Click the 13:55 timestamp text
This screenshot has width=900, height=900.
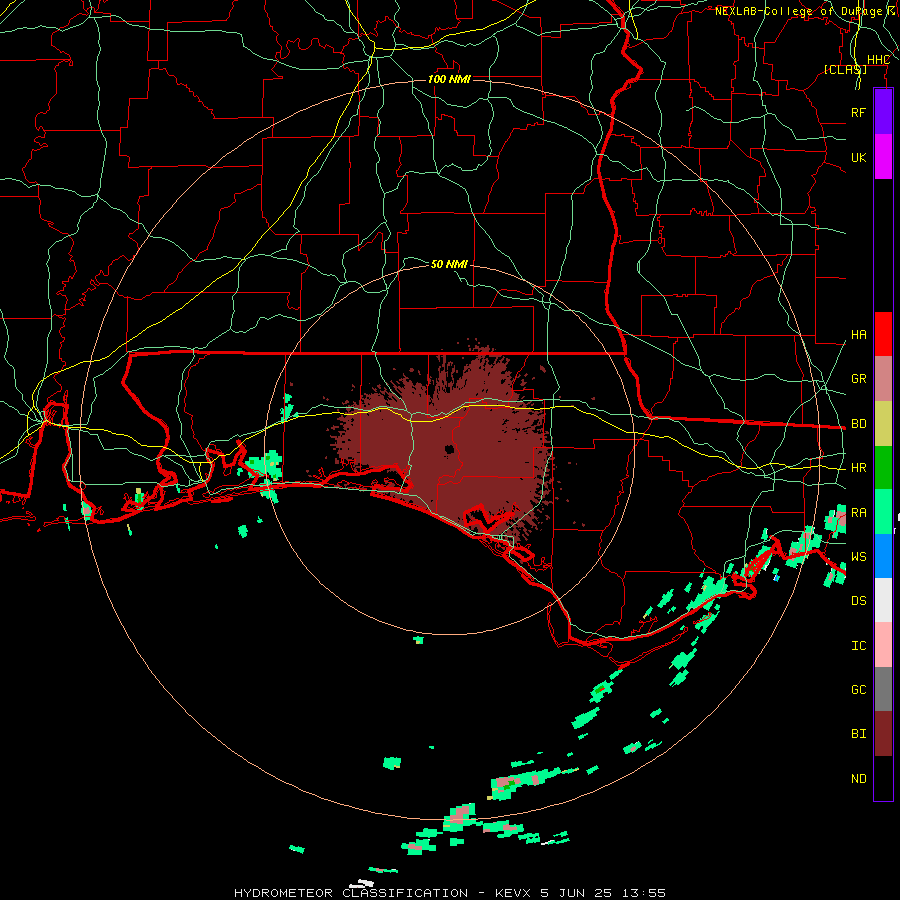(x=644, y=893)
